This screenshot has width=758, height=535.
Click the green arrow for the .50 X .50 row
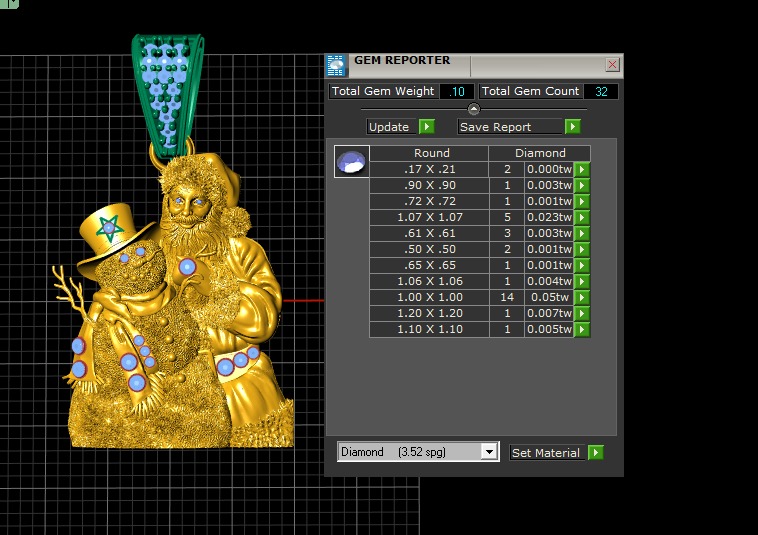coord(582,249)
